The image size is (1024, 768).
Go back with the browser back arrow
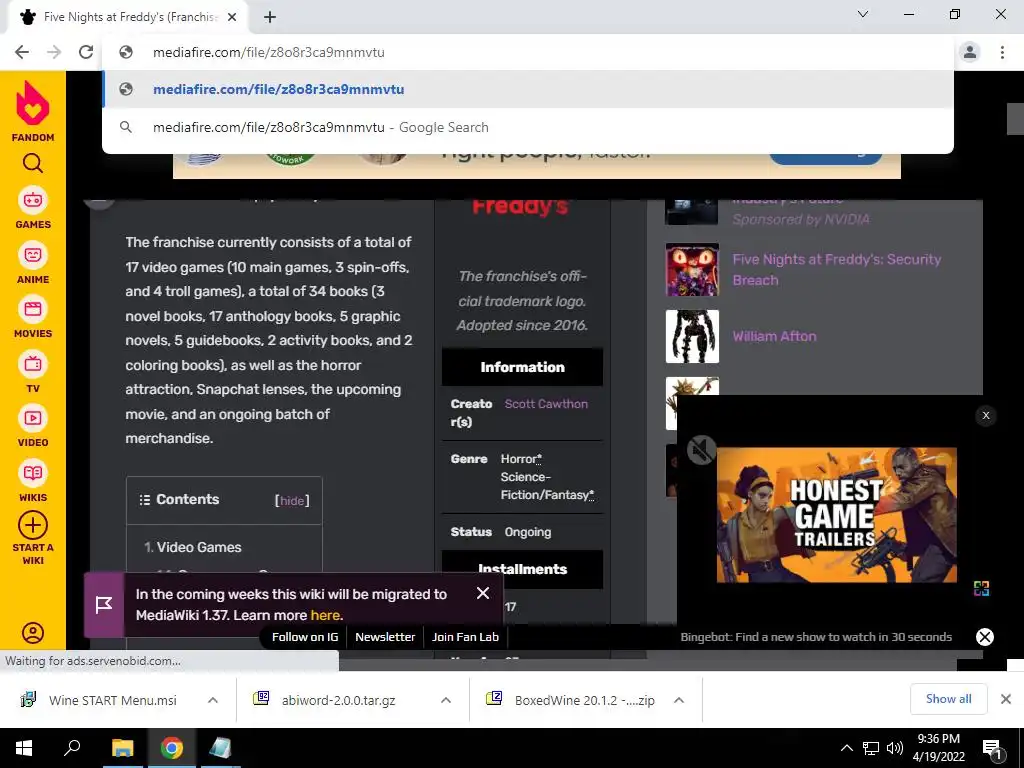(x=22, y=52)
